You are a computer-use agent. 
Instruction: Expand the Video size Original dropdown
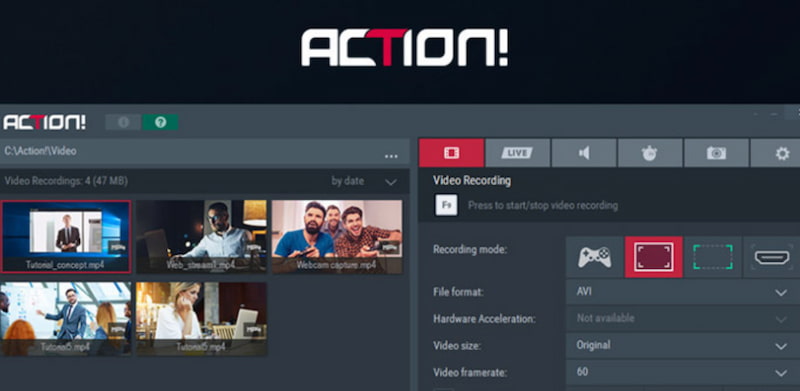[x=683, y=346]
